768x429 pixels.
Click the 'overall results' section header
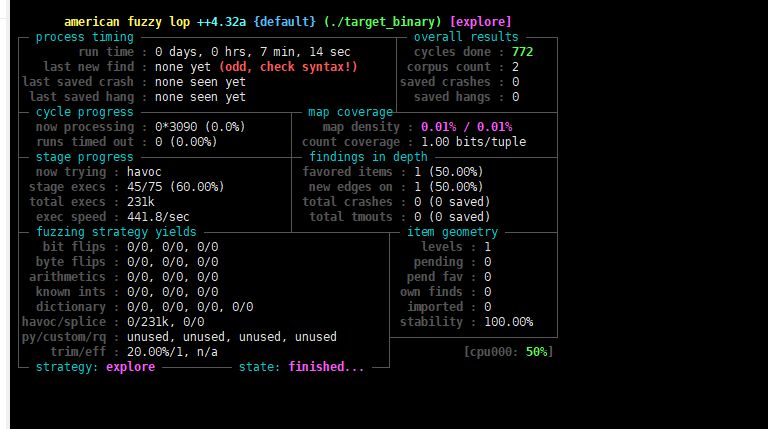point(466,37)
